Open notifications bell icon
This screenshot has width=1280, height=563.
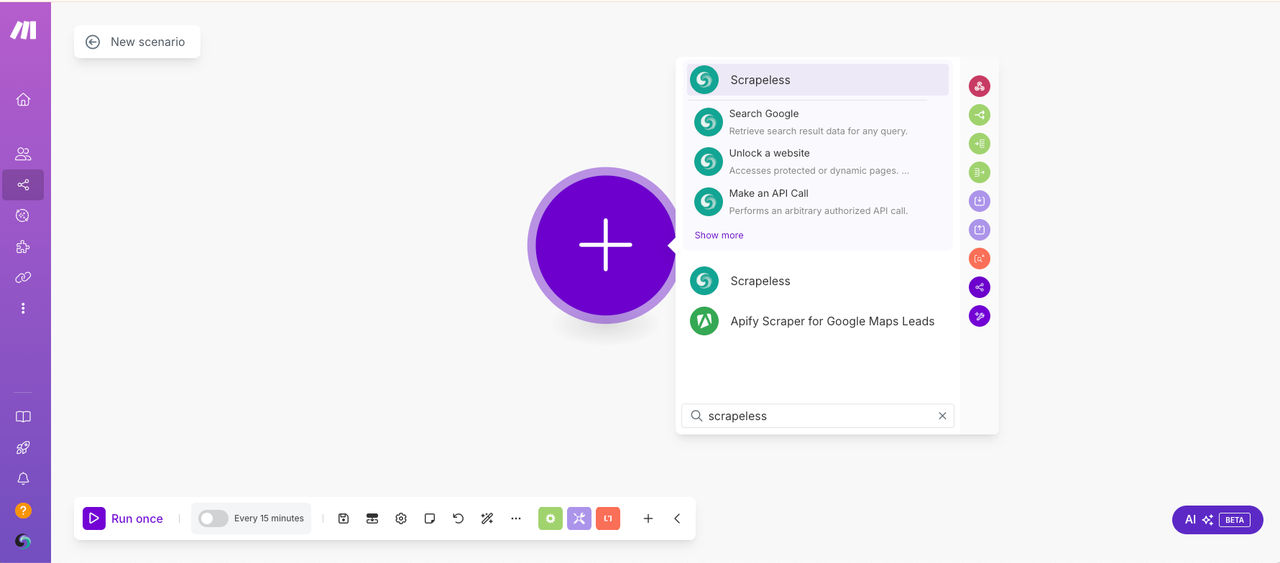click(23, 479)
